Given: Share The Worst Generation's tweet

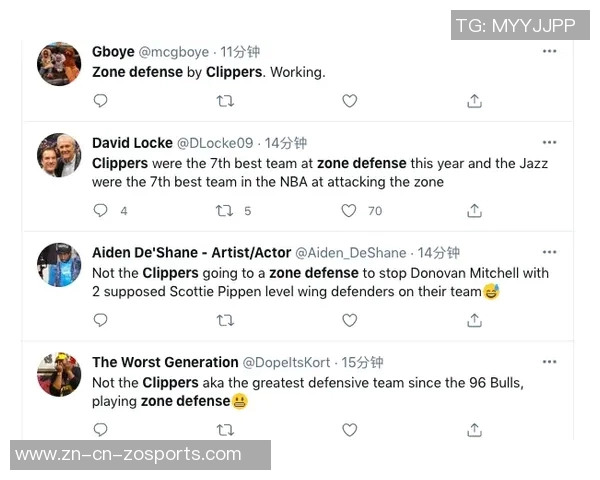Looking at the screenshot, I should point(474,430).
